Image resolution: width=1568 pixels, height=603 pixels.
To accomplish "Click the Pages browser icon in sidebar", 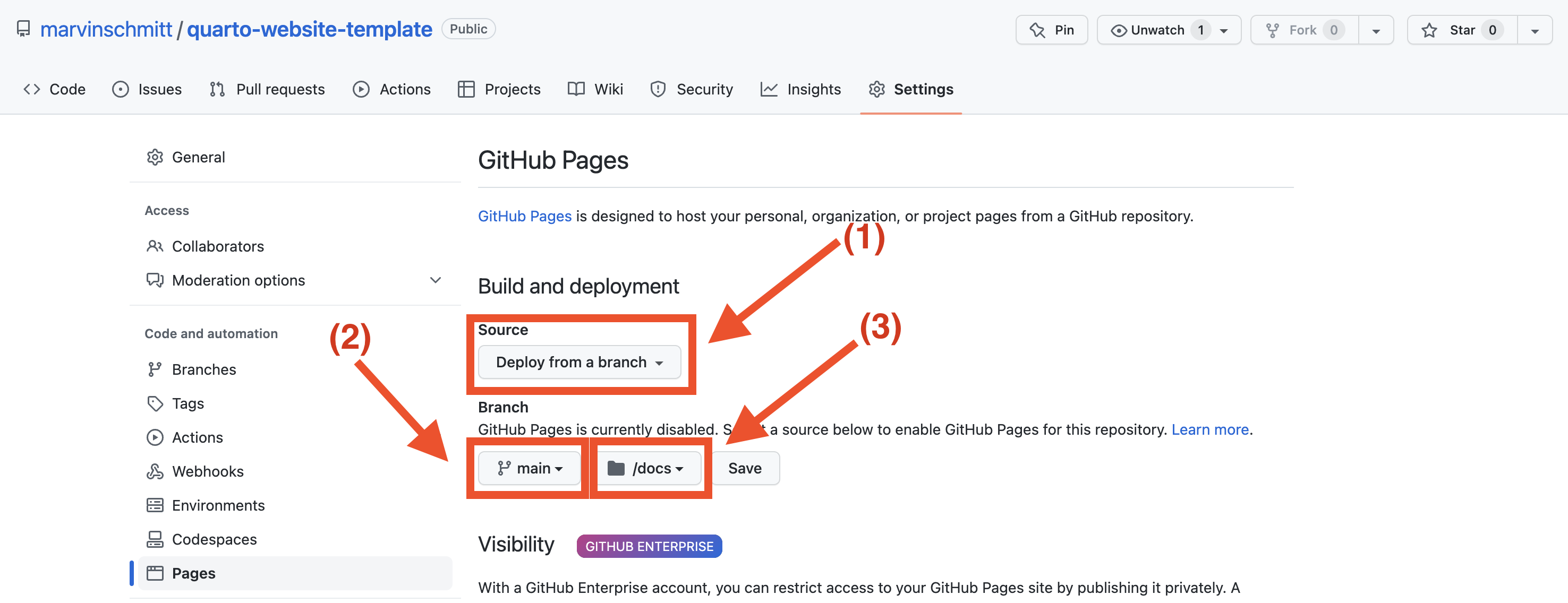I will pos(155,574).
